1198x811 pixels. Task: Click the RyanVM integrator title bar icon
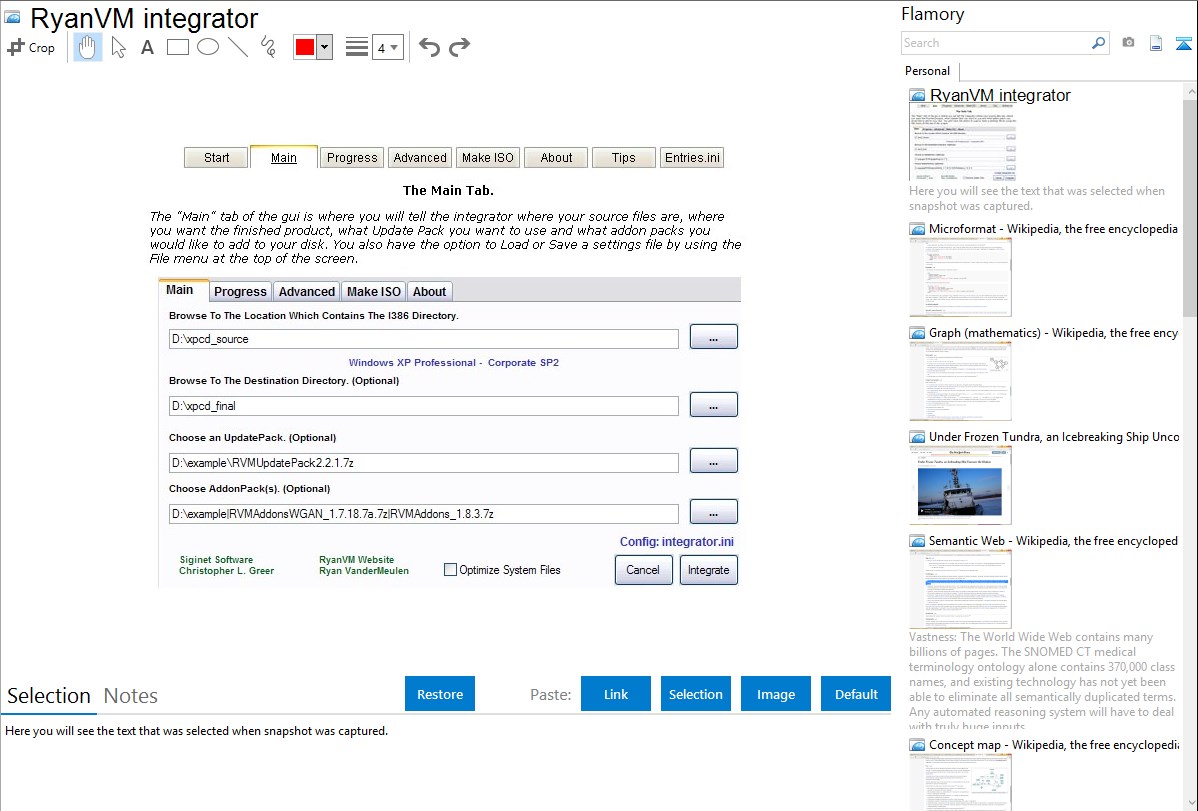click(x=13, y=17)
